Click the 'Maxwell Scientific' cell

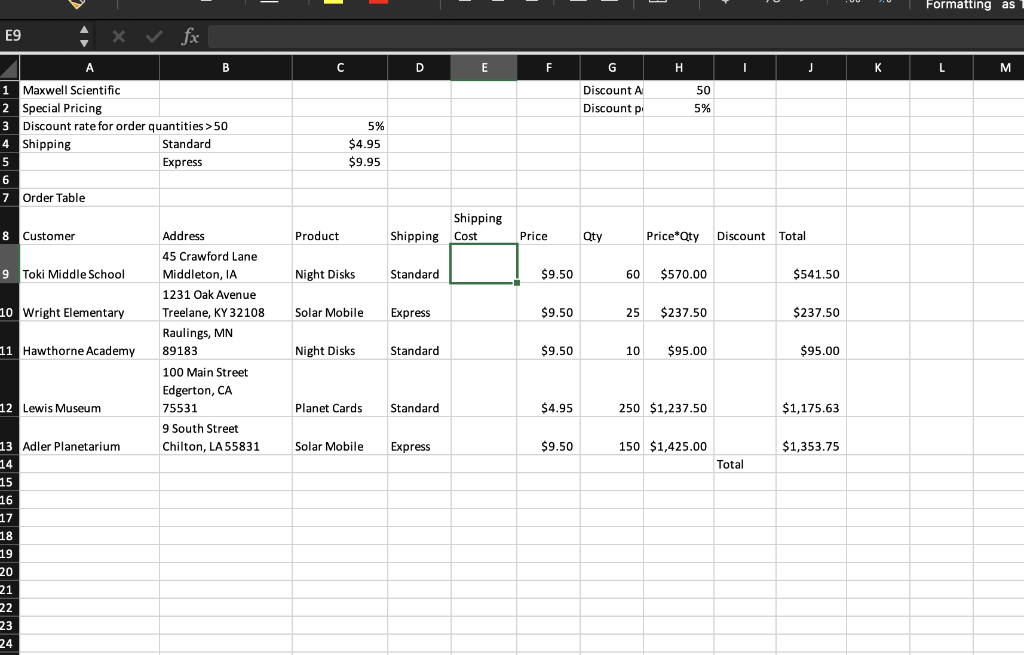click(x=89, y=90)
